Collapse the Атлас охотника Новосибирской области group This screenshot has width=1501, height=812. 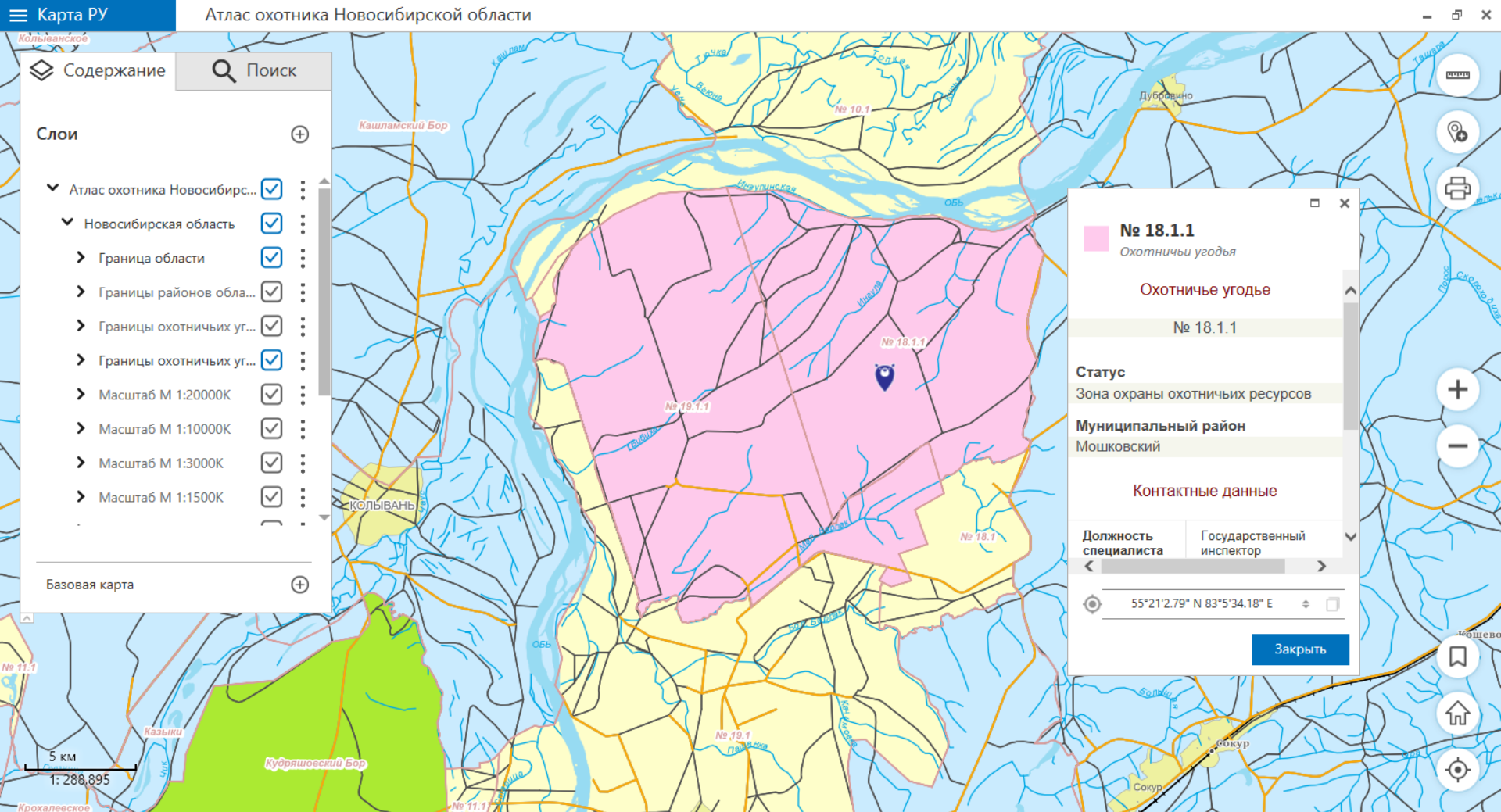click(x=52, y=188)
